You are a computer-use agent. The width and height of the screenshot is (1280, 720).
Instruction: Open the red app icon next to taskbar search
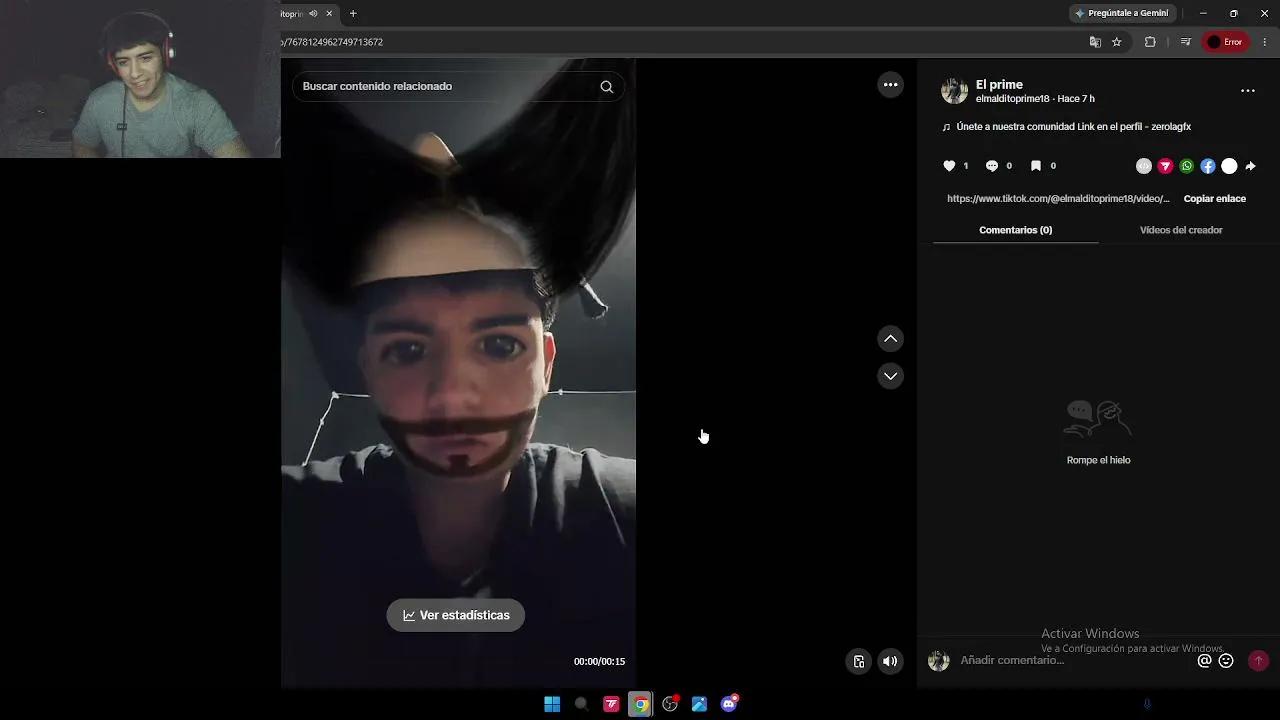coord(611,704)
